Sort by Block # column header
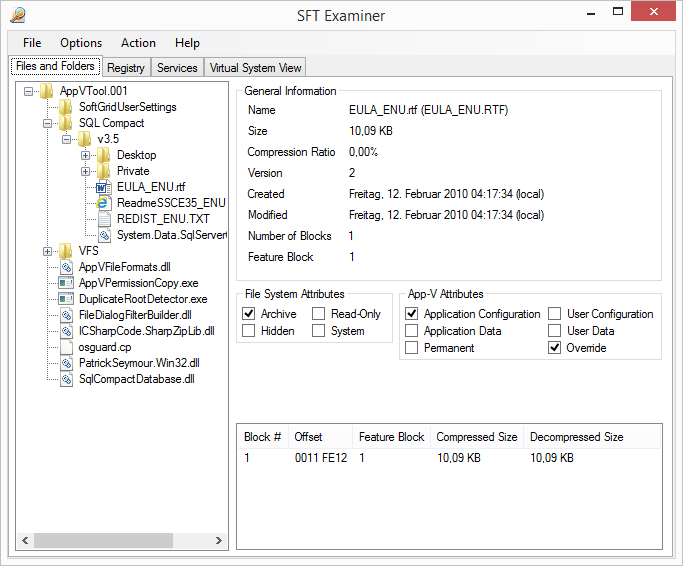Viewport: 683px width, 566px height. coord(262,437)
